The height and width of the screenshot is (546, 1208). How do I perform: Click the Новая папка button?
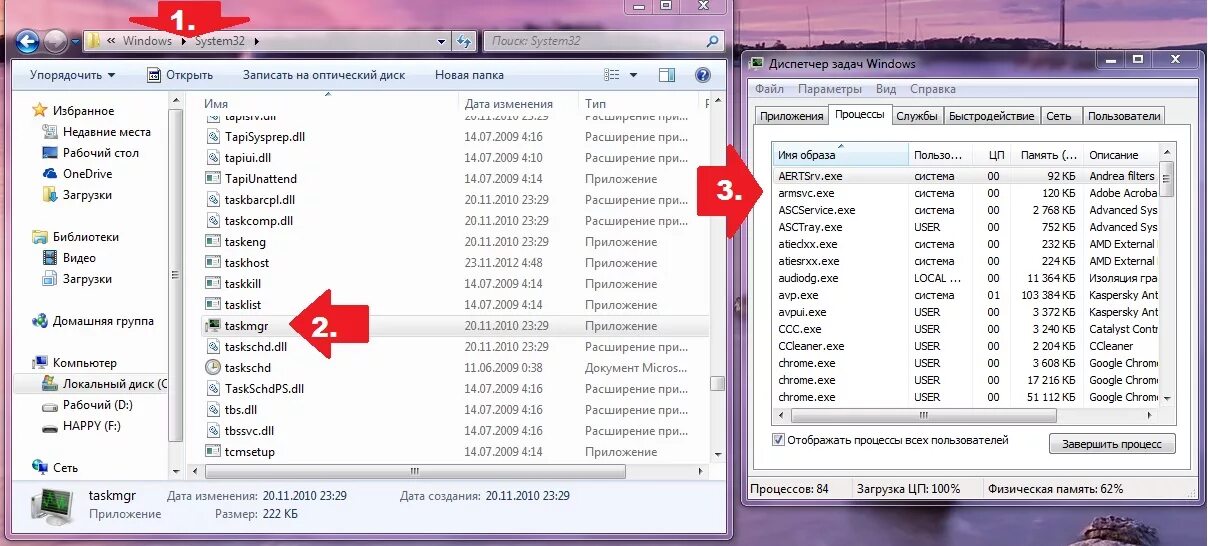[469, 75]
